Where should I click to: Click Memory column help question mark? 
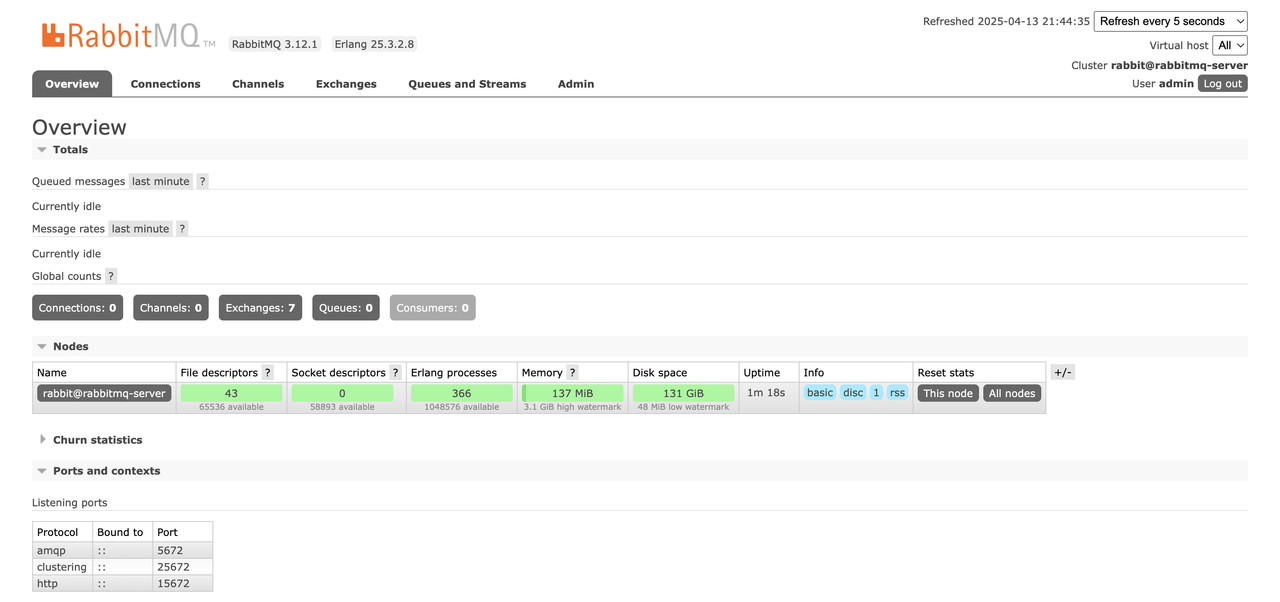pos(572,373)
